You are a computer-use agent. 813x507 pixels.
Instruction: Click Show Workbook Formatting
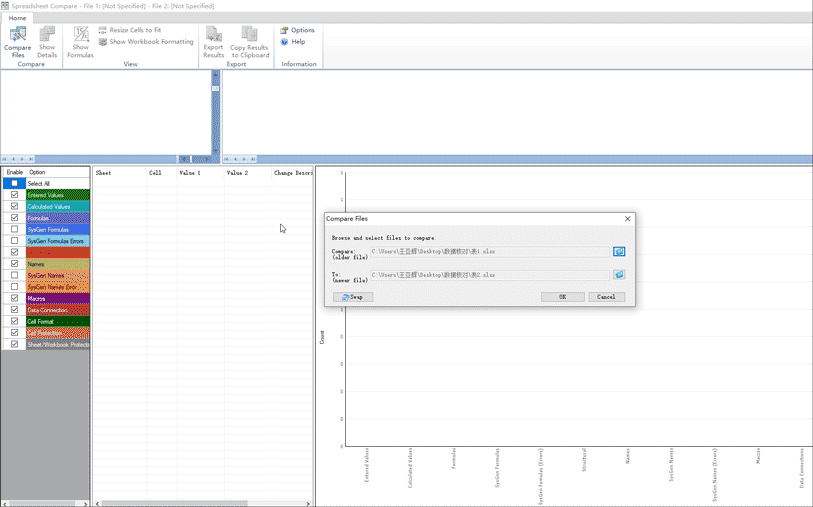[146, 42]
